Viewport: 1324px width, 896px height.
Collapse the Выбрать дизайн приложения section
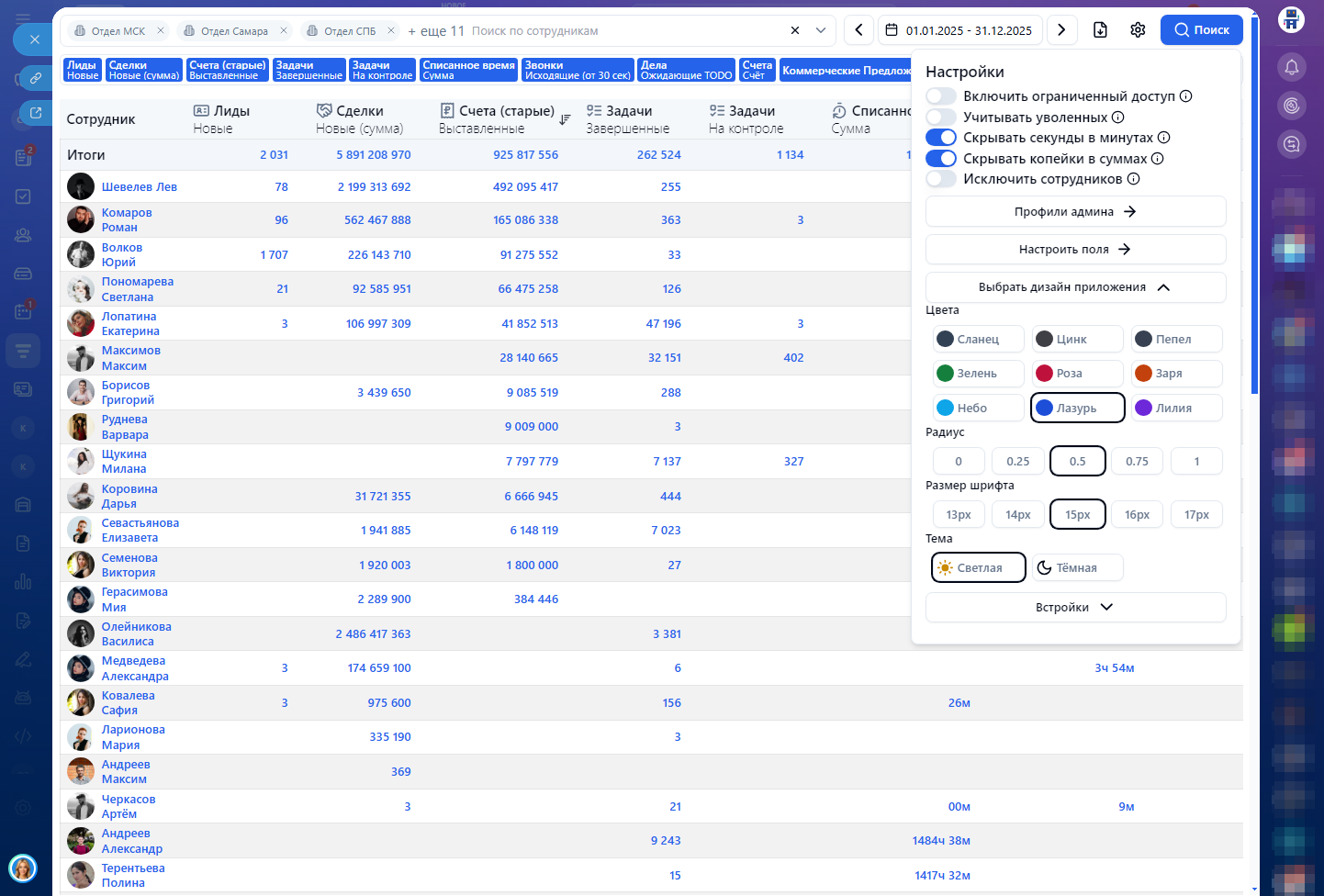tap(1075, 287)
